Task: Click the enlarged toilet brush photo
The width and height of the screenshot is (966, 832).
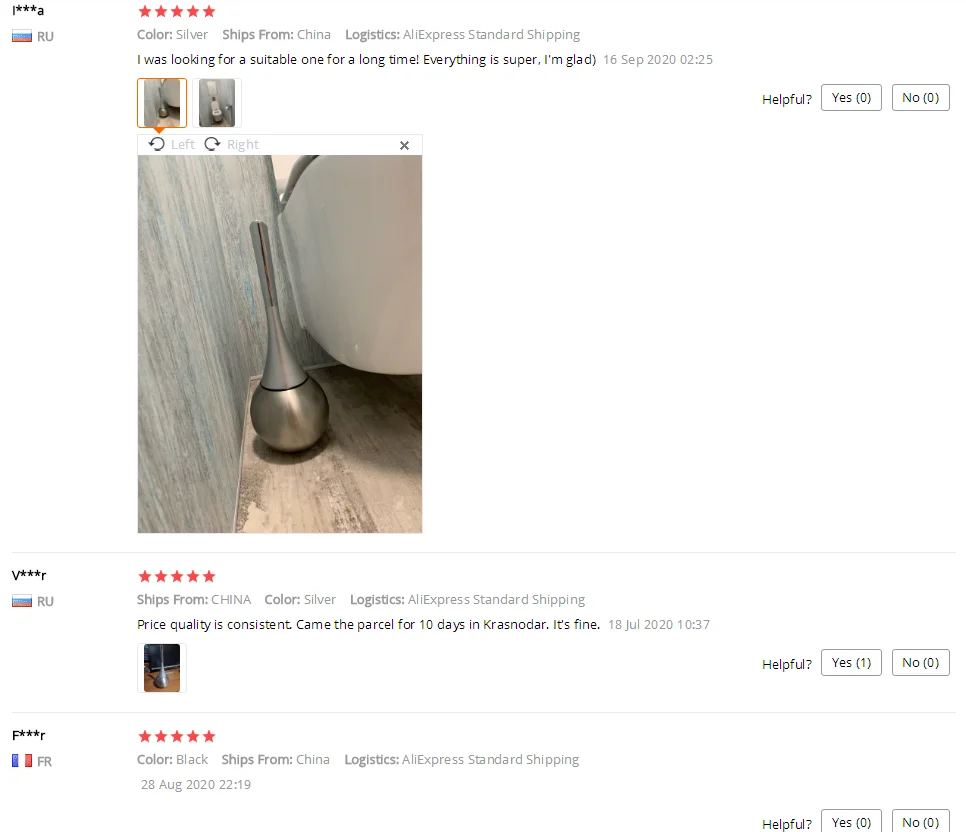Action: point(280,344)
